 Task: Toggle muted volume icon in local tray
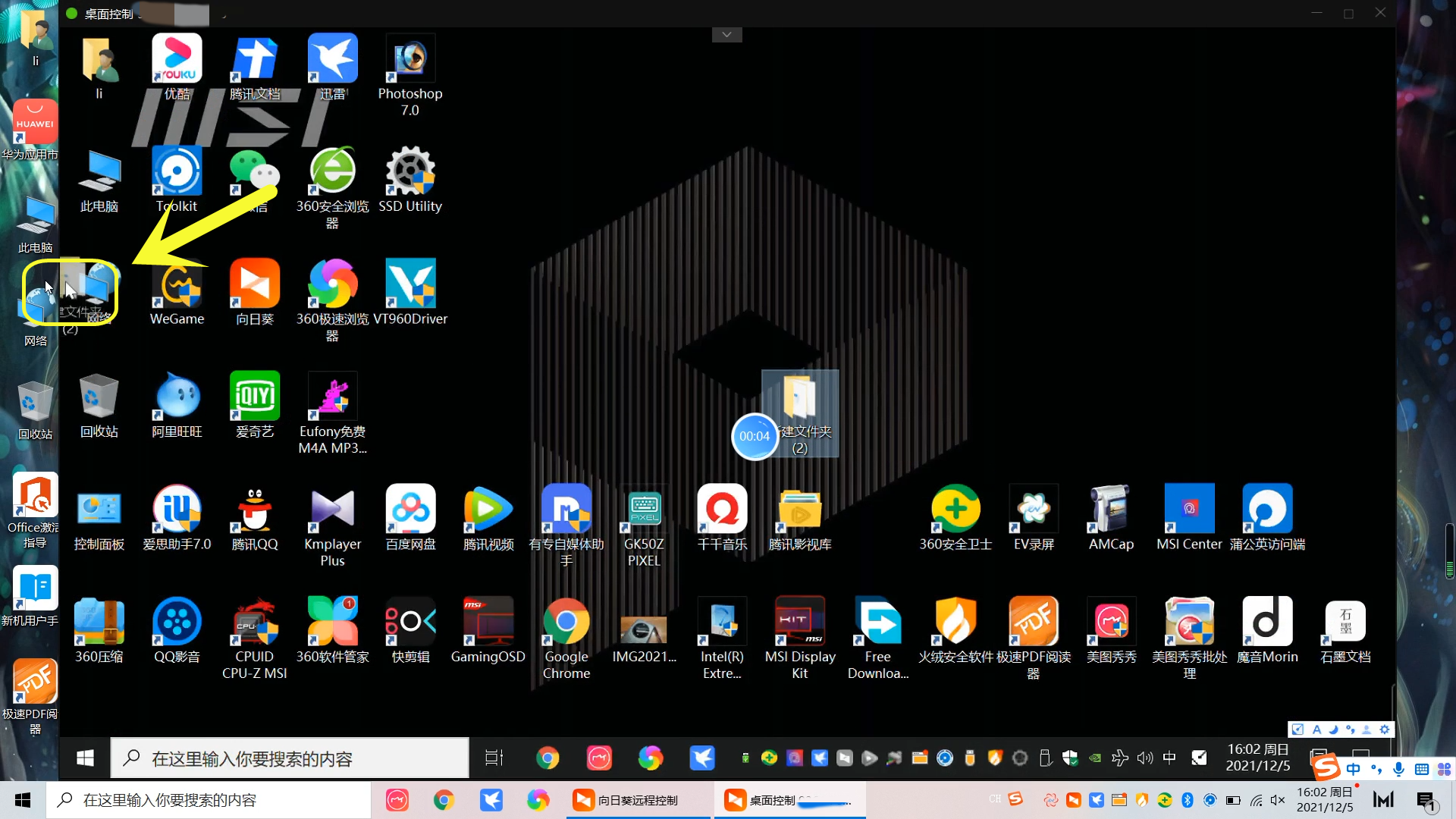(1278, 800)
